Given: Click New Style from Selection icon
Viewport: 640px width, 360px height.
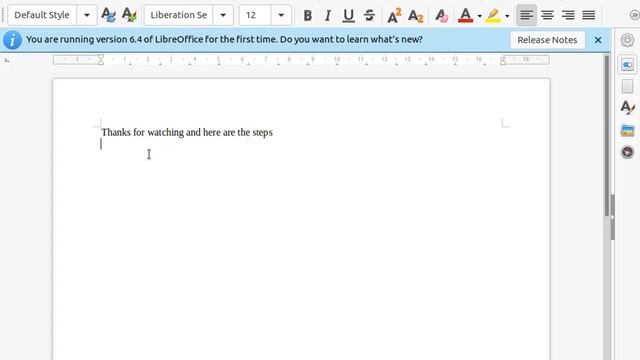Looking at the screenshot, I should click(129, 15).
